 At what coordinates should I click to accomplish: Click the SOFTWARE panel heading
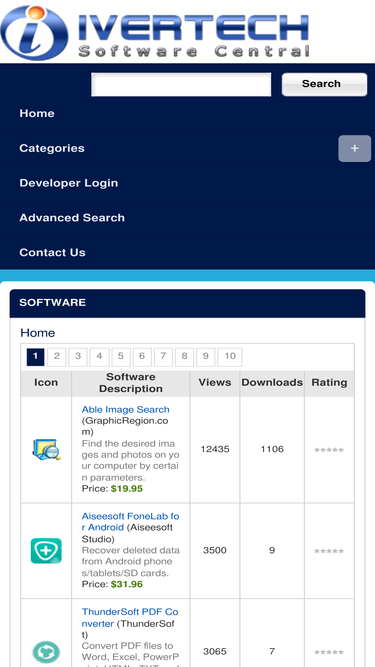point(188,303)
